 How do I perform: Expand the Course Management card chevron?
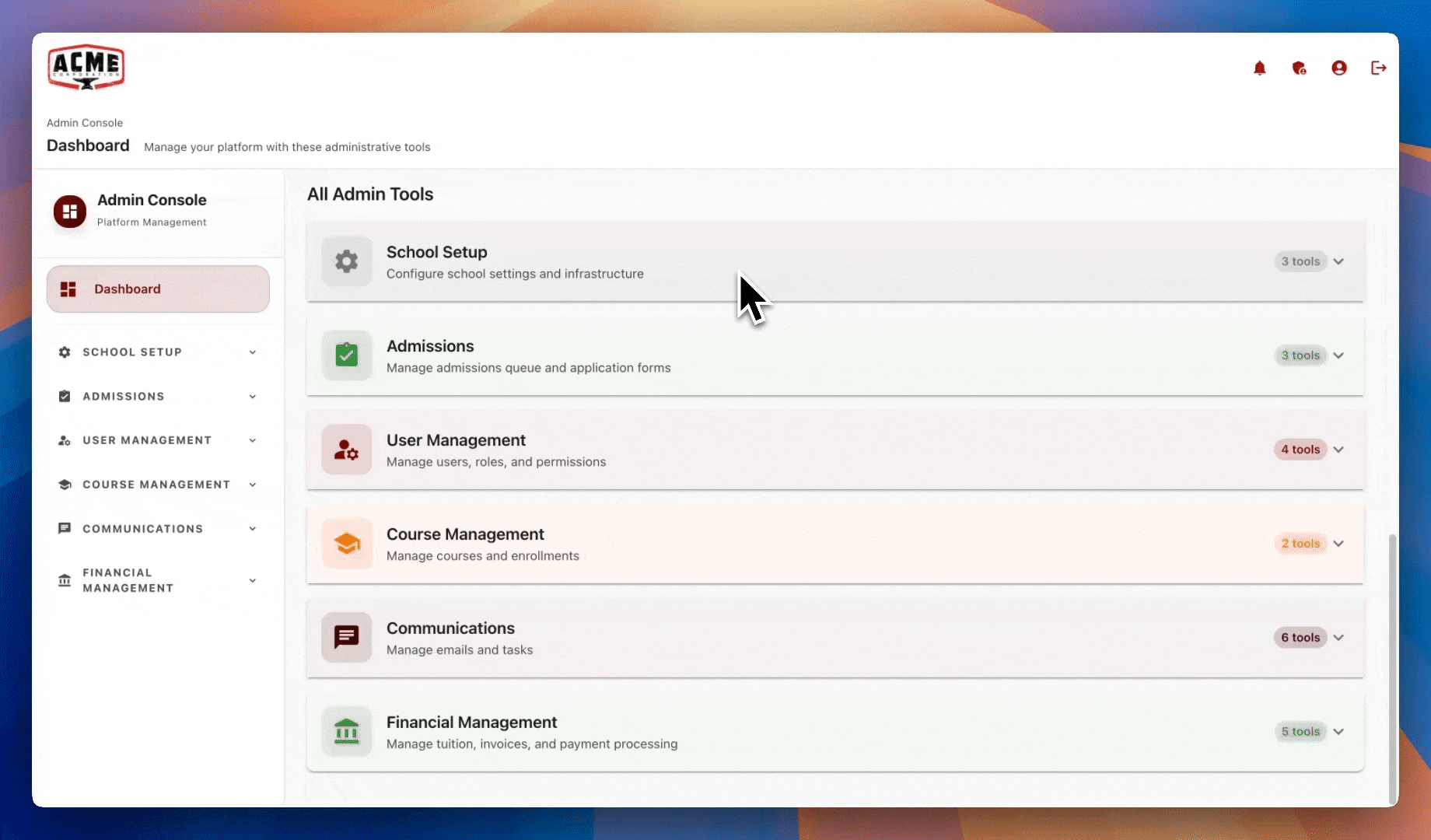point(1338,544)
